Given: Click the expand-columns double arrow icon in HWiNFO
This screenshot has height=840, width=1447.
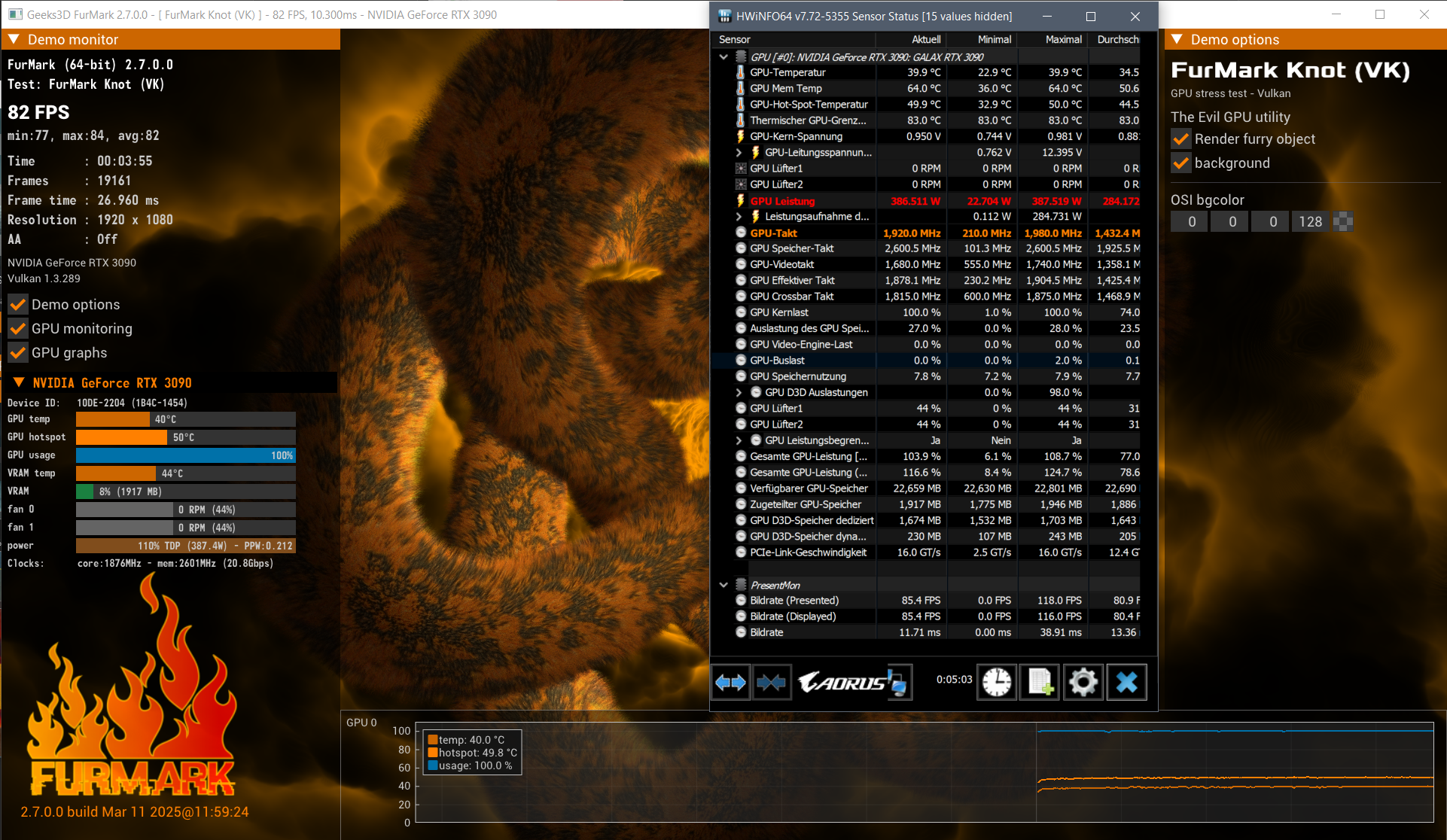Looking at the screenshot, I should tap(730, 682).
